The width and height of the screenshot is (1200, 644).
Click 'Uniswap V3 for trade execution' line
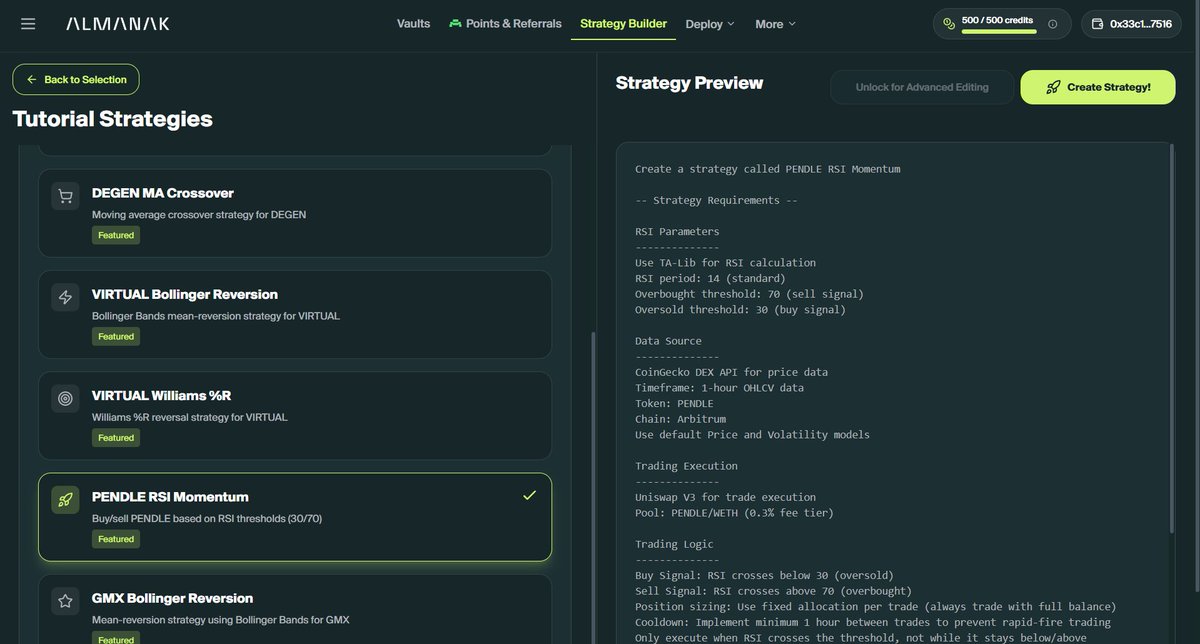pos(725,497)
